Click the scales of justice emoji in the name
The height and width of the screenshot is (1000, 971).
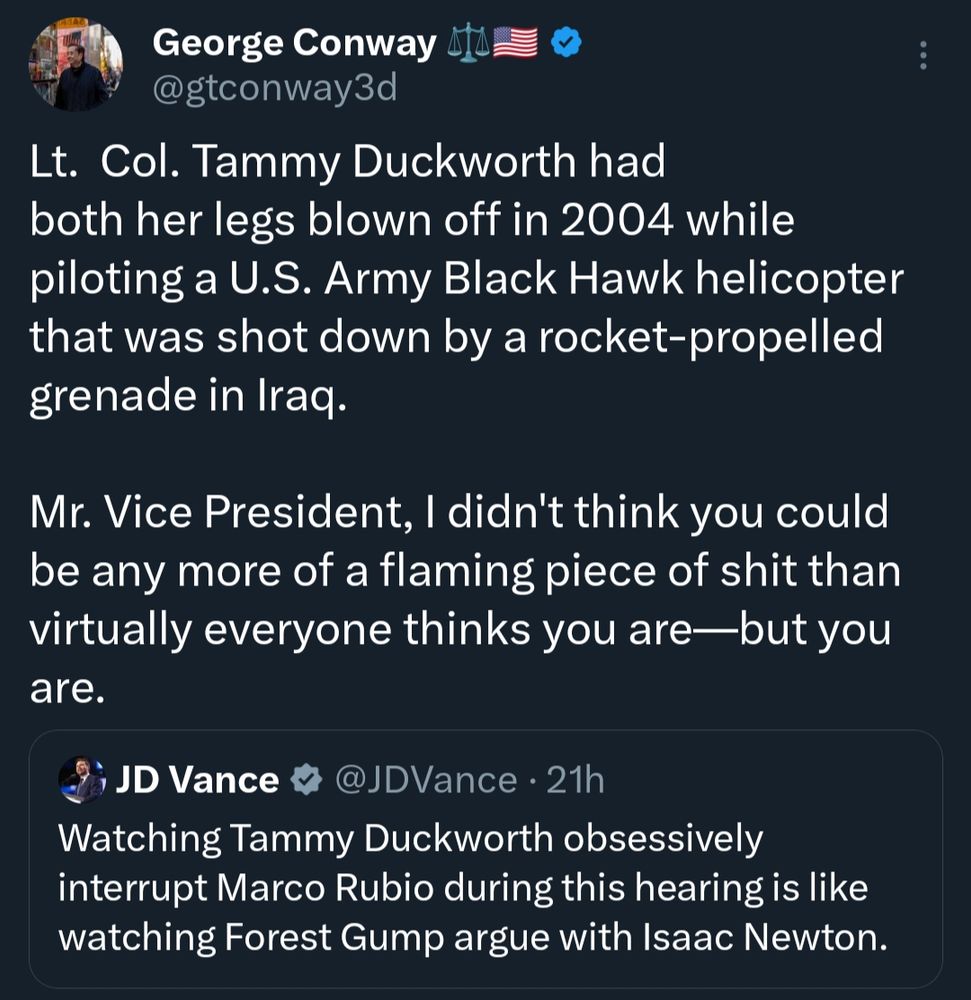pos(465,40)
